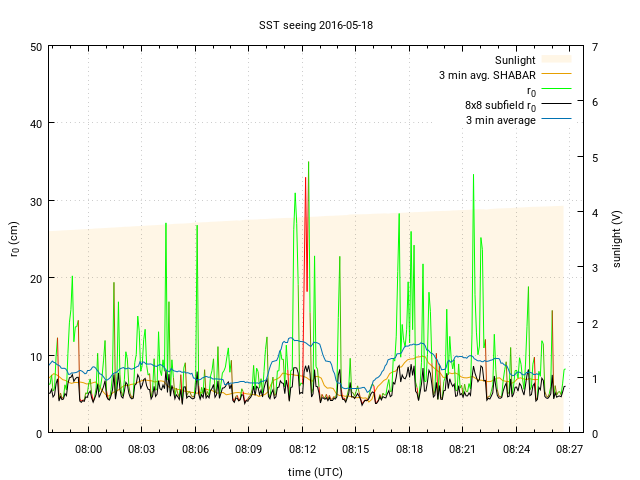Click the 50 tick on left axis
Screen dimensions: 640x480
click(36, 47)
